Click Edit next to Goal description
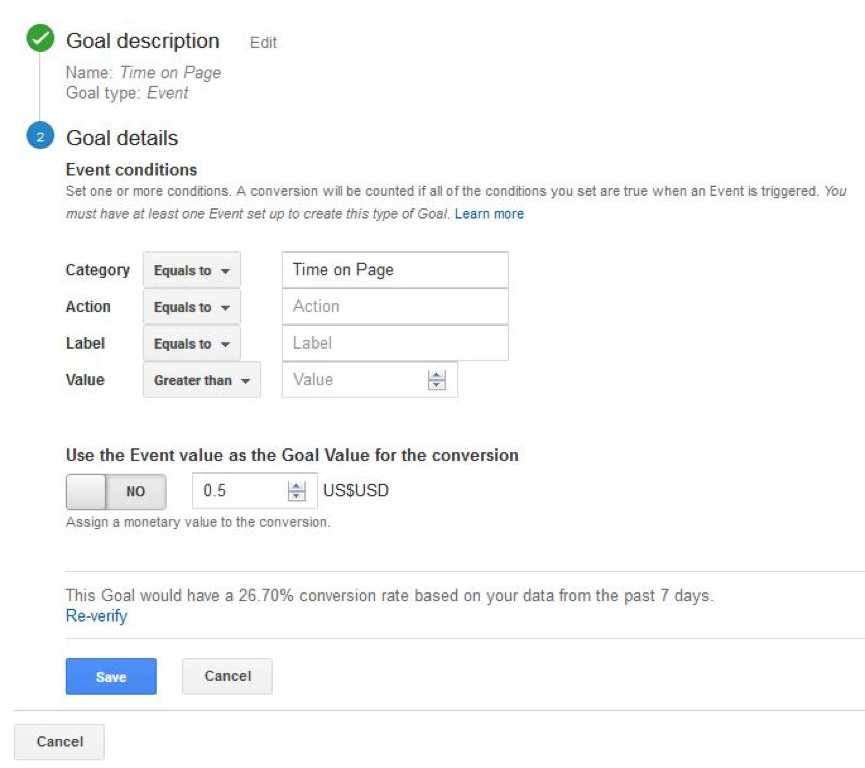The height and width of the screenshot is (768, 865). click(263, 43)
